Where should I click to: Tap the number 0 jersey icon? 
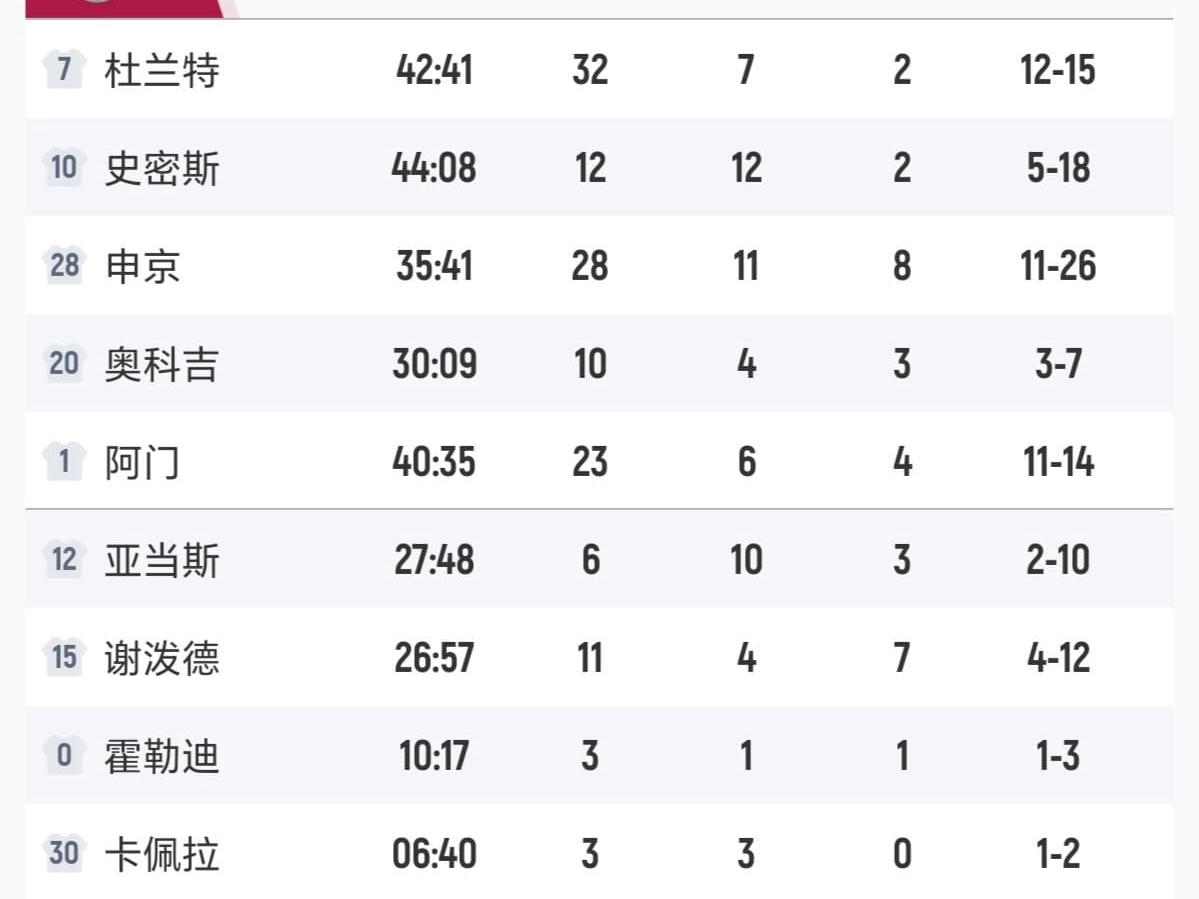click(63, 756)
